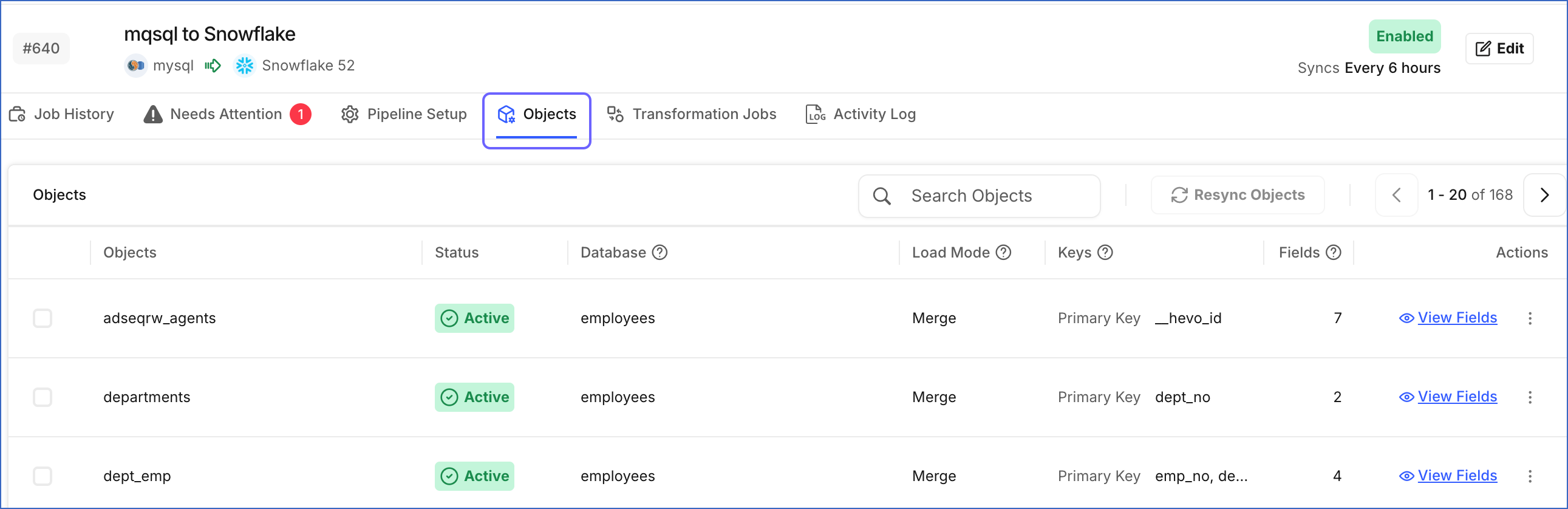This screenshot has width=1568, height=509.
Task: Click the Resync circular arrows icon
Action: pyautogui.click(x=1179, y=195)
